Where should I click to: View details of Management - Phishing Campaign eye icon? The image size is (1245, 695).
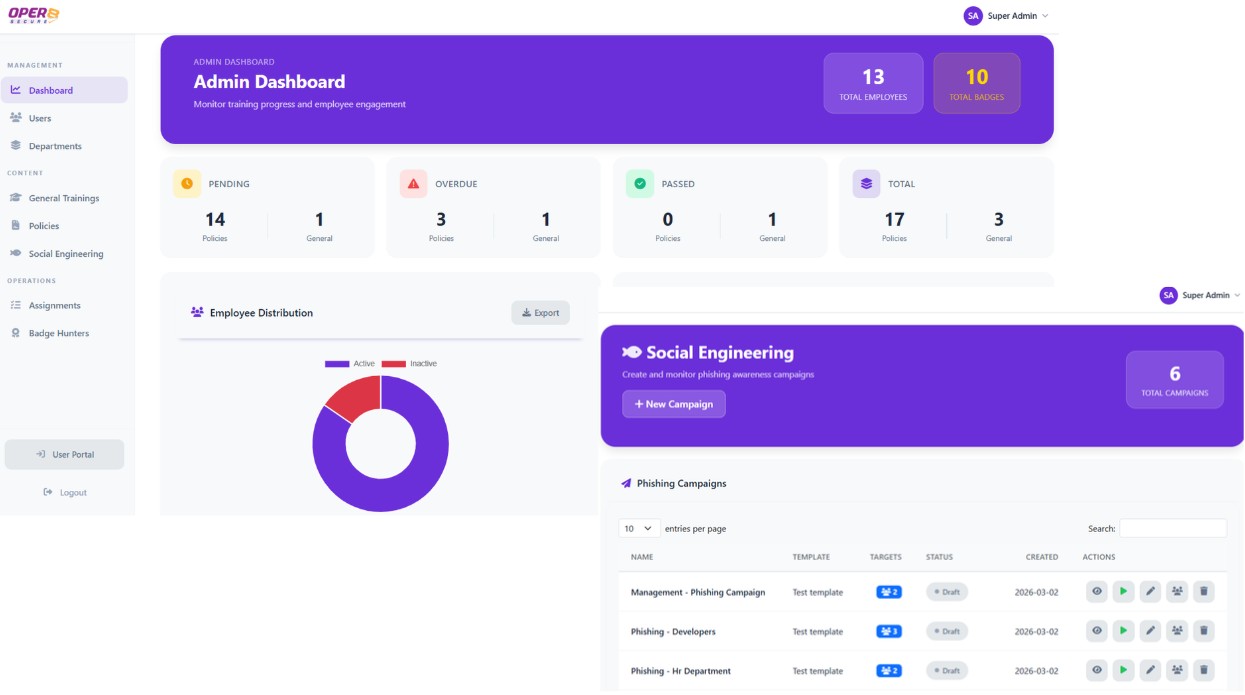(1096, 591)
